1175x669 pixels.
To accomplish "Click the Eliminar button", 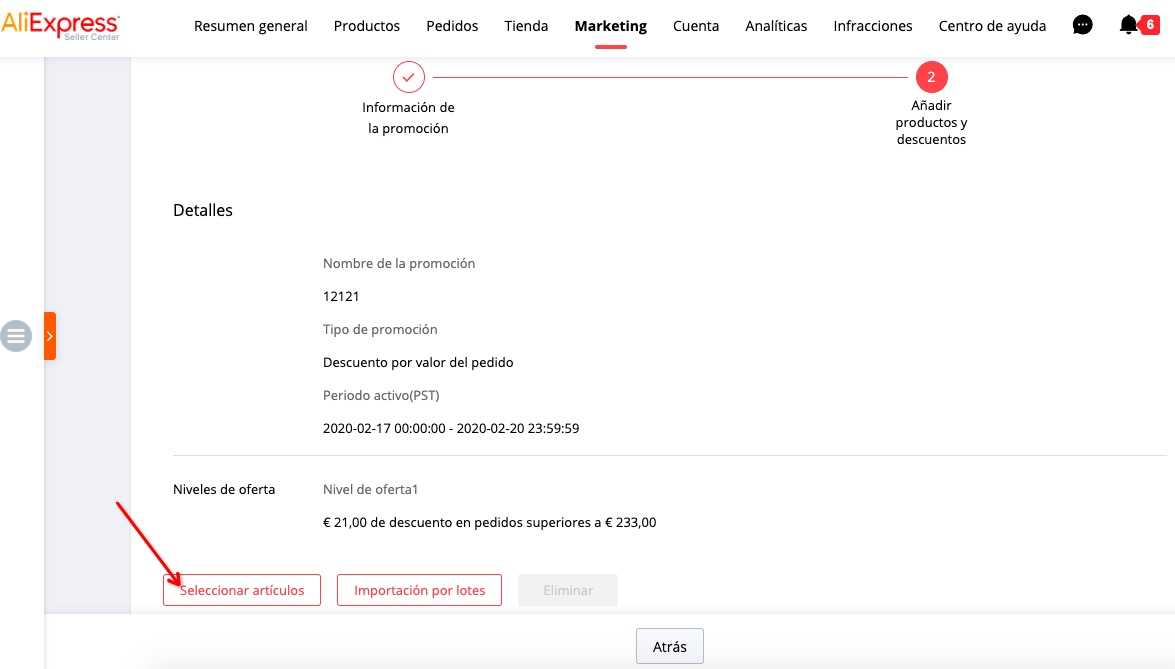I will 568,590.
